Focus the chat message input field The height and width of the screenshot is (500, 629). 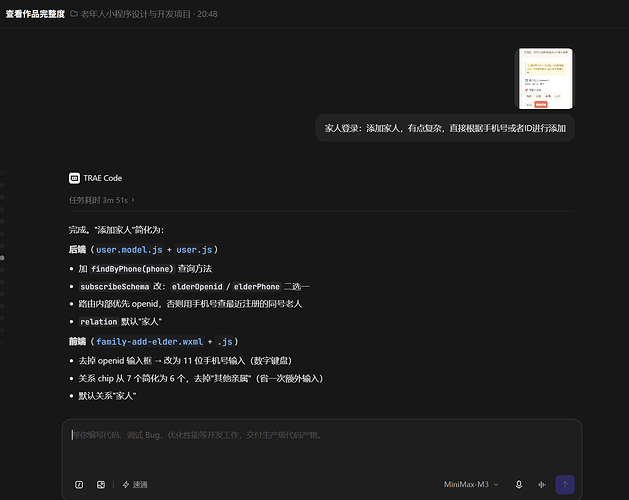point(322,445)
